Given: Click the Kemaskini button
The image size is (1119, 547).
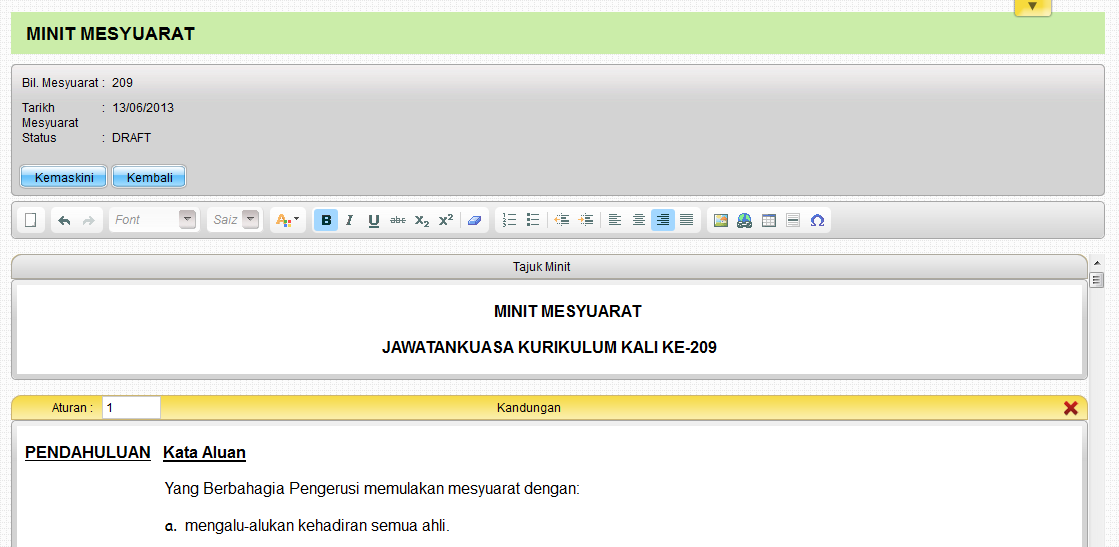Looking at the screenshot, I should point(64,177).
